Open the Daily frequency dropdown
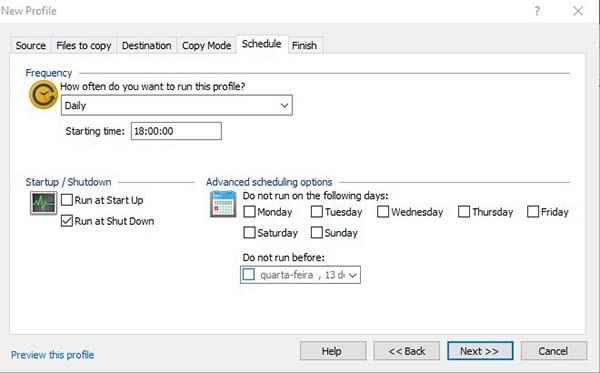The image size is (600, 373). tap(177, 105)
